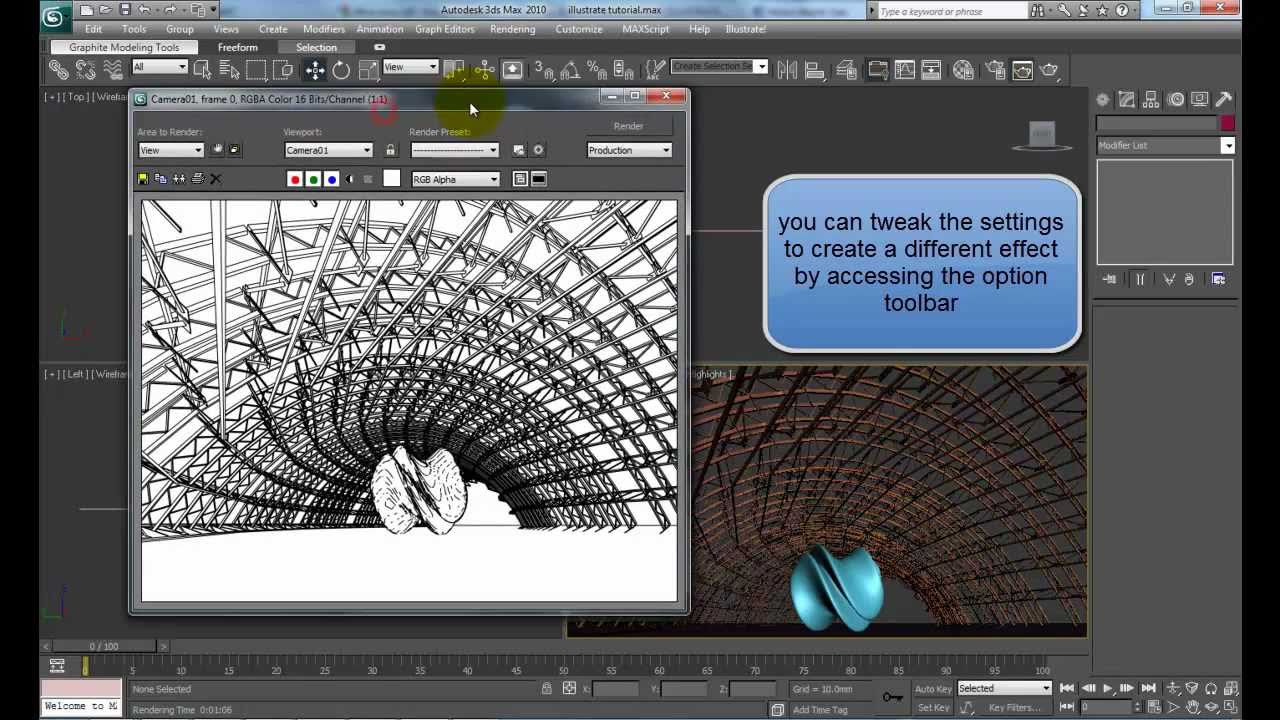This screenshot has height=720, width=1280.
Task: Choose the Bind to Space Warp tool
Action: pos(112,69)
